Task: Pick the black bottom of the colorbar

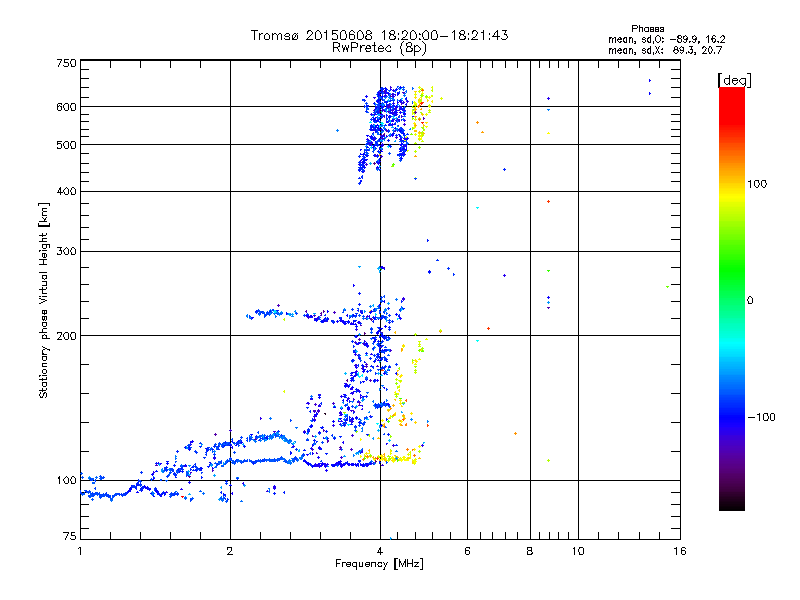Action: [732, 504]
